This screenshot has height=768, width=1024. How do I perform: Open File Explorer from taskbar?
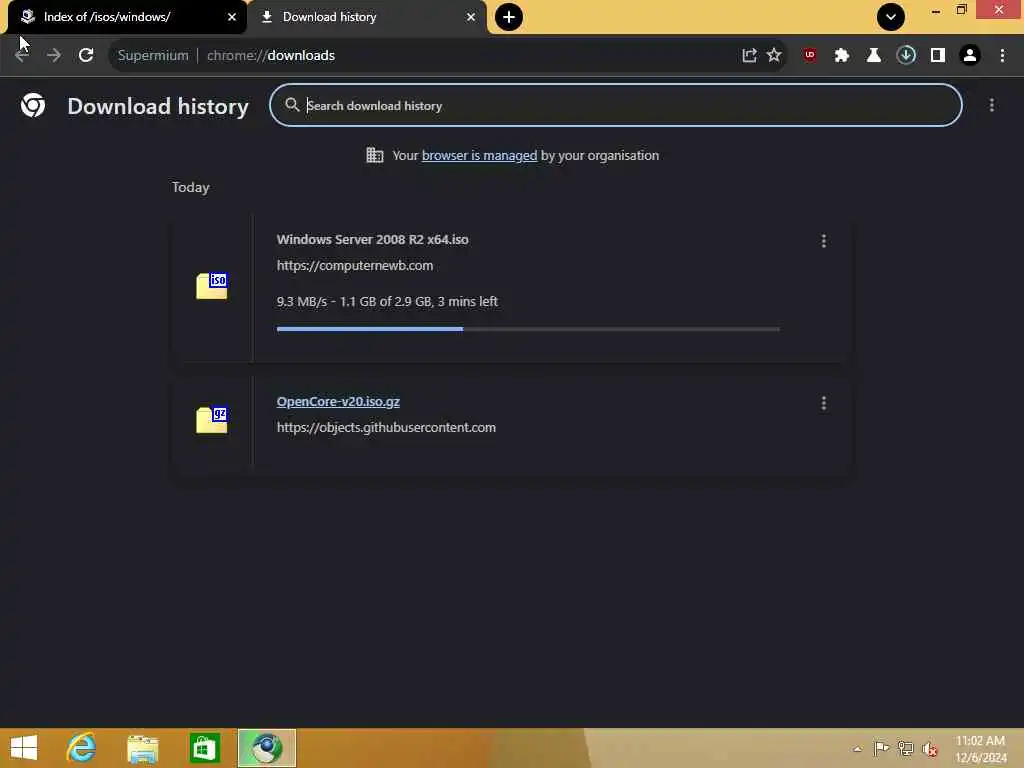tap(142, 748)
